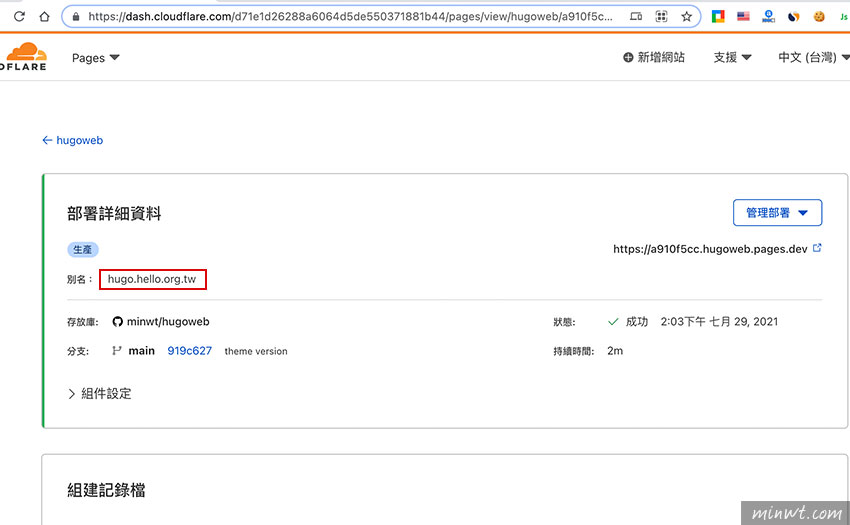Click external link icon beside pages.dev URL
The image size is (850, 525).
tap(817, 248)
